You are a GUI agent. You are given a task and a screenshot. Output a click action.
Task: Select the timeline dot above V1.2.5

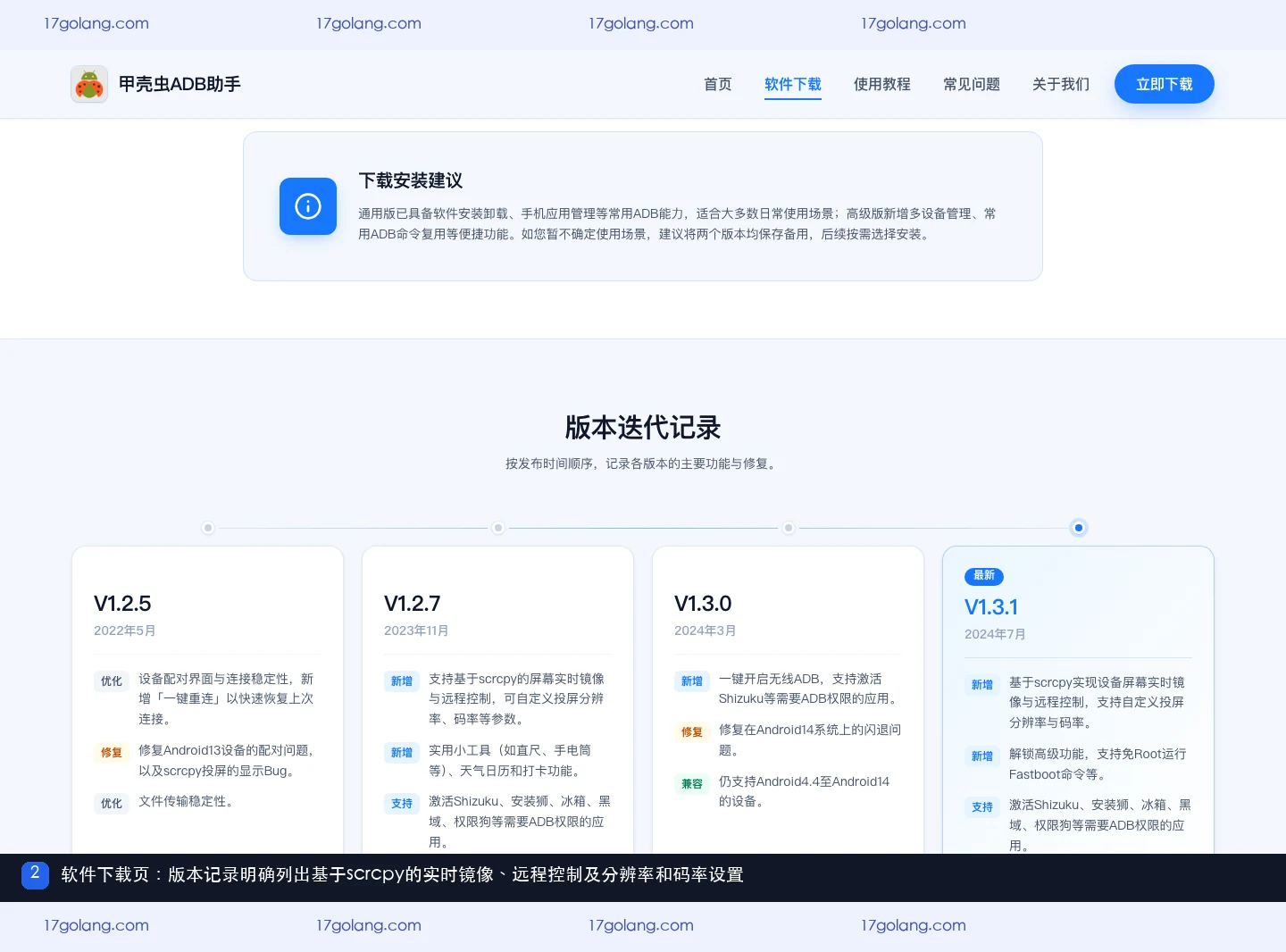coord(208,528)
